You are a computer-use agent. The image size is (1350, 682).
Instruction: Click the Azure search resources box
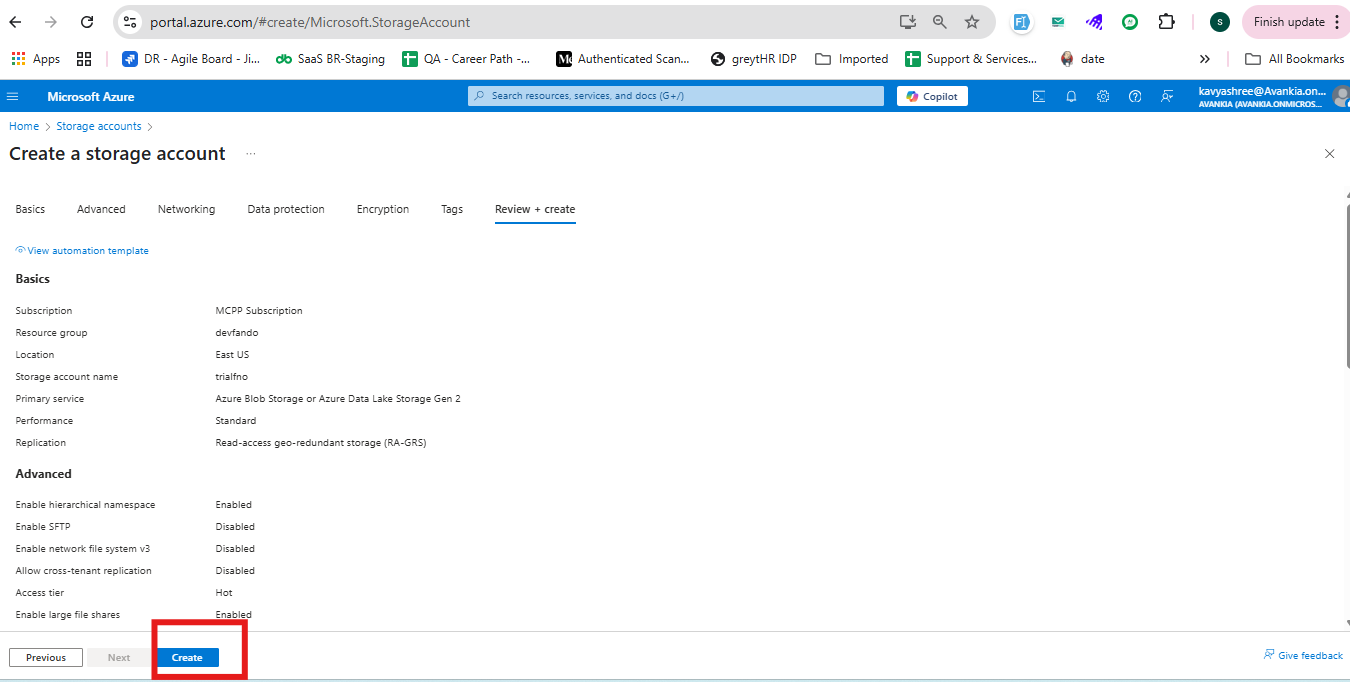tap(676, 96)
